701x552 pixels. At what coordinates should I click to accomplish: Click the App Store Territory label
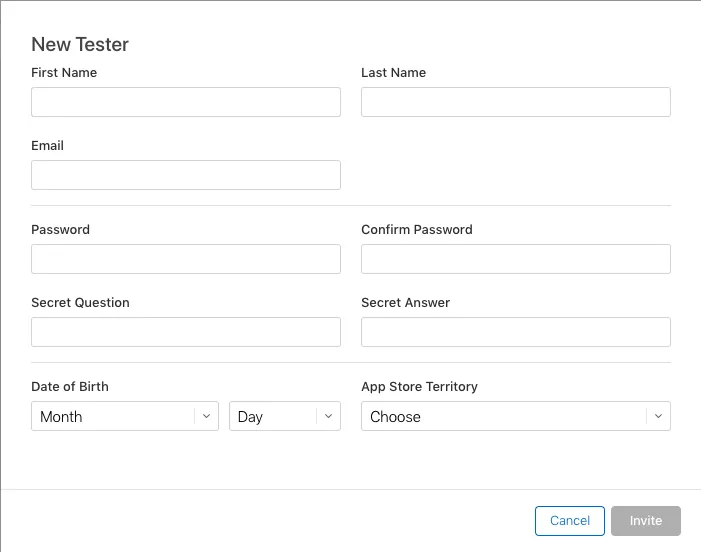click(x=420, y=386)
